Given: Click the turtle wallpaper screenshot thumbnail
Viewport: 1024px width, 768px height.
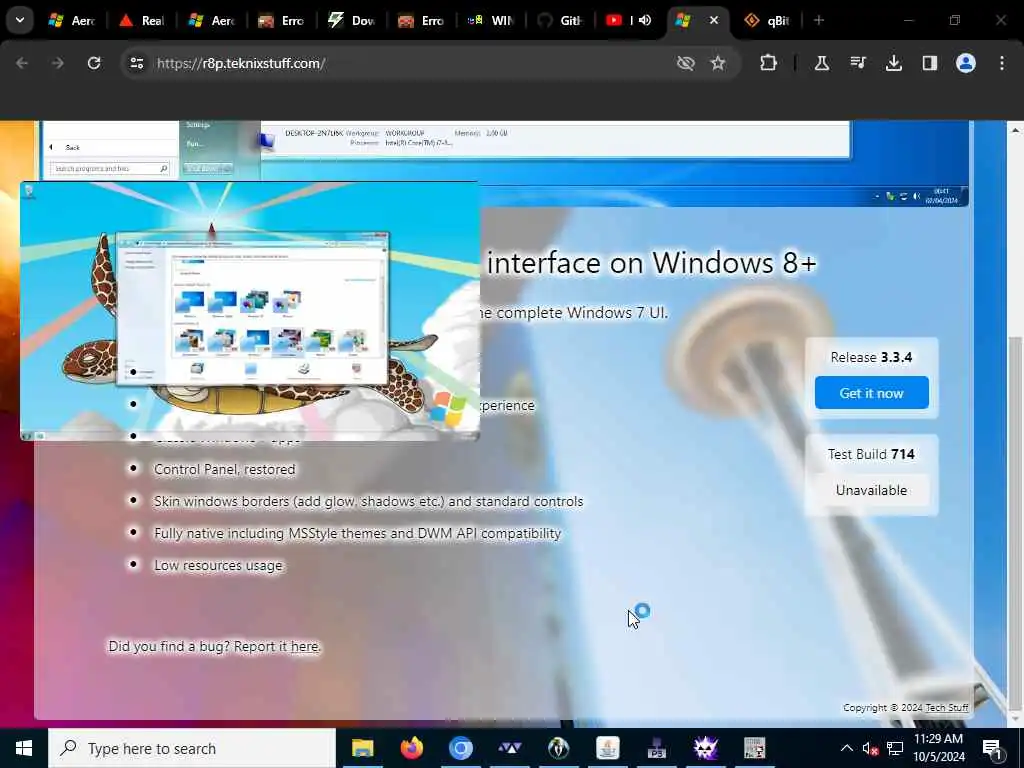Looking at the screenshot, I should [249, 312].
